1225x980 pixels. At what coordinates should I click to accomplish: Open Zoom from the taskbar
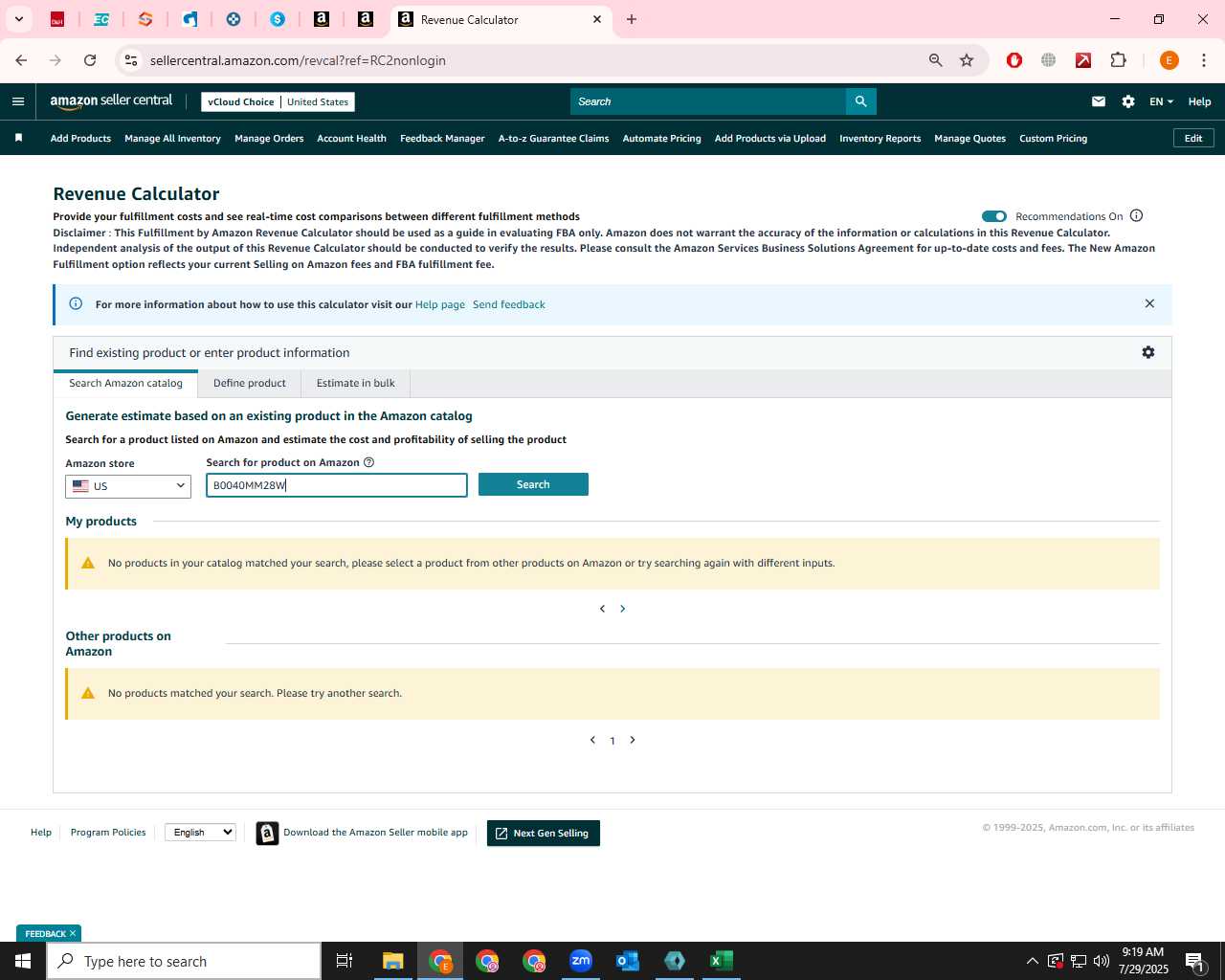(581, 961)
